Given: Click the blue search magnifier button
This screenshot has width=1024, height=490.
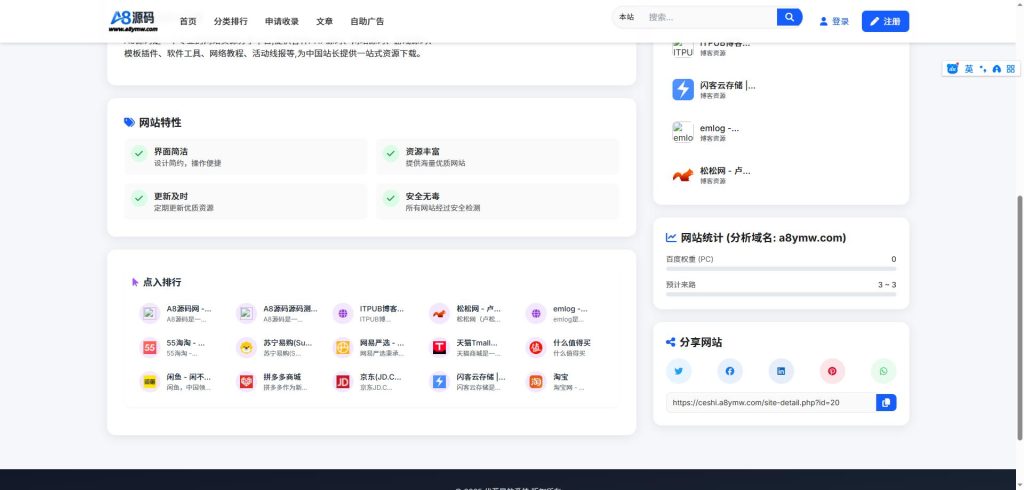Looking at the screenshot, I should pyautogui.click(x=789, y=17).
